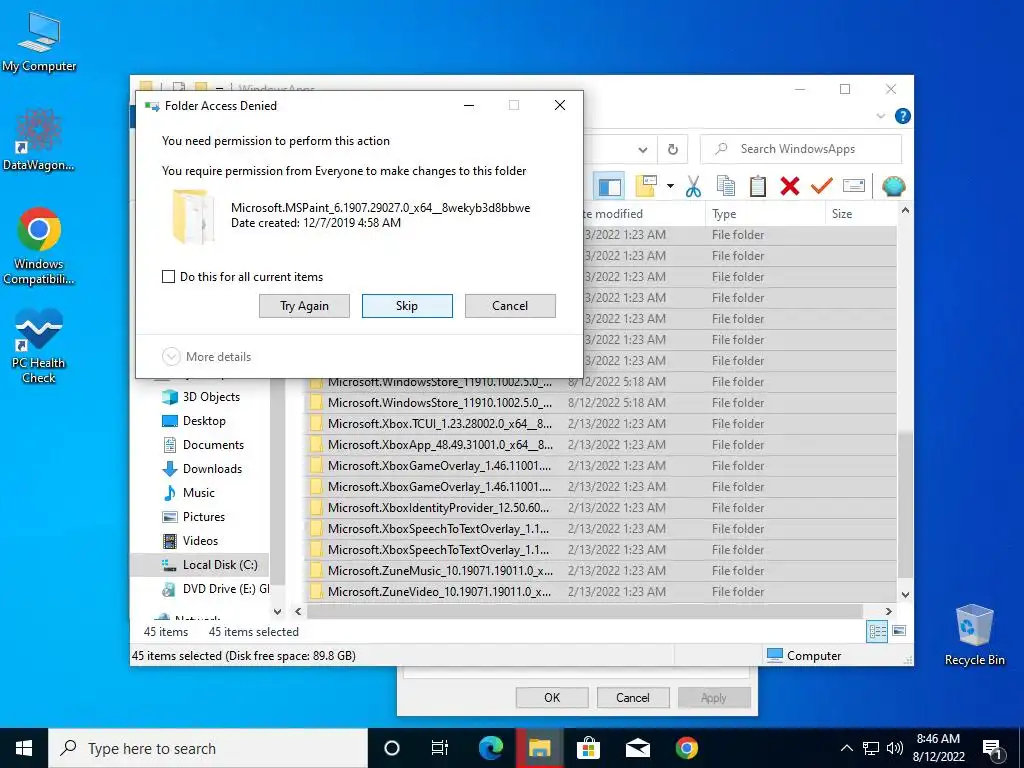Screen dimensions: 1024x768
Task: Click Cancel in Folder Access Denied dialog
Action: point(510,306)
